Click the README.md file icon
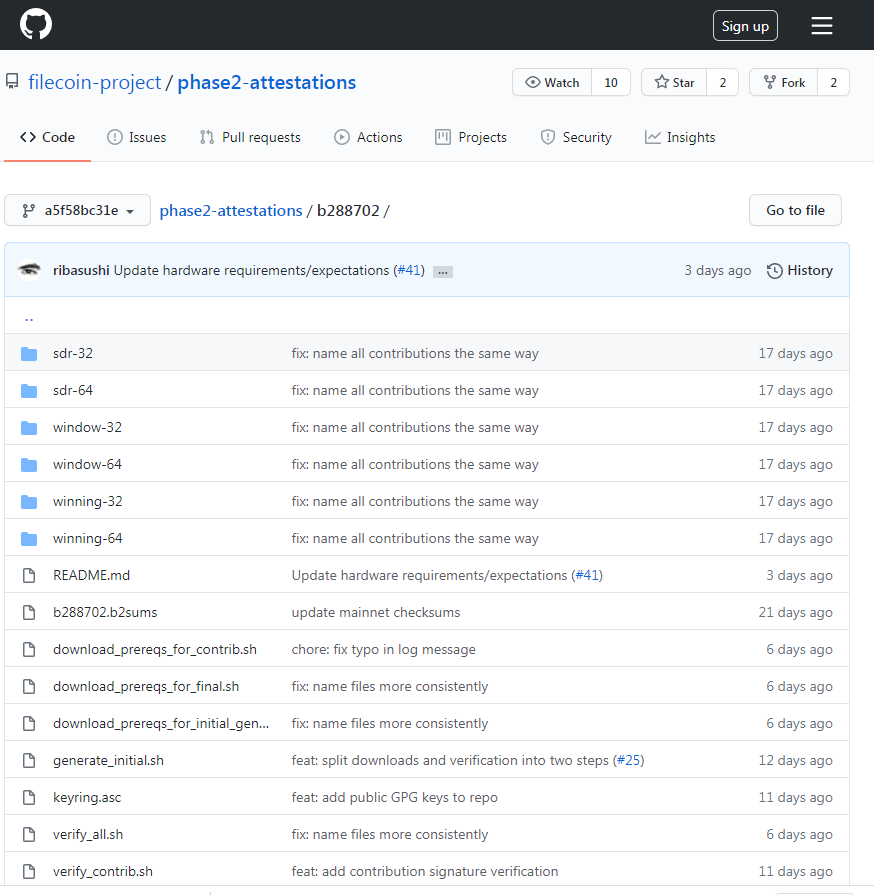 [x=29, y=575]
